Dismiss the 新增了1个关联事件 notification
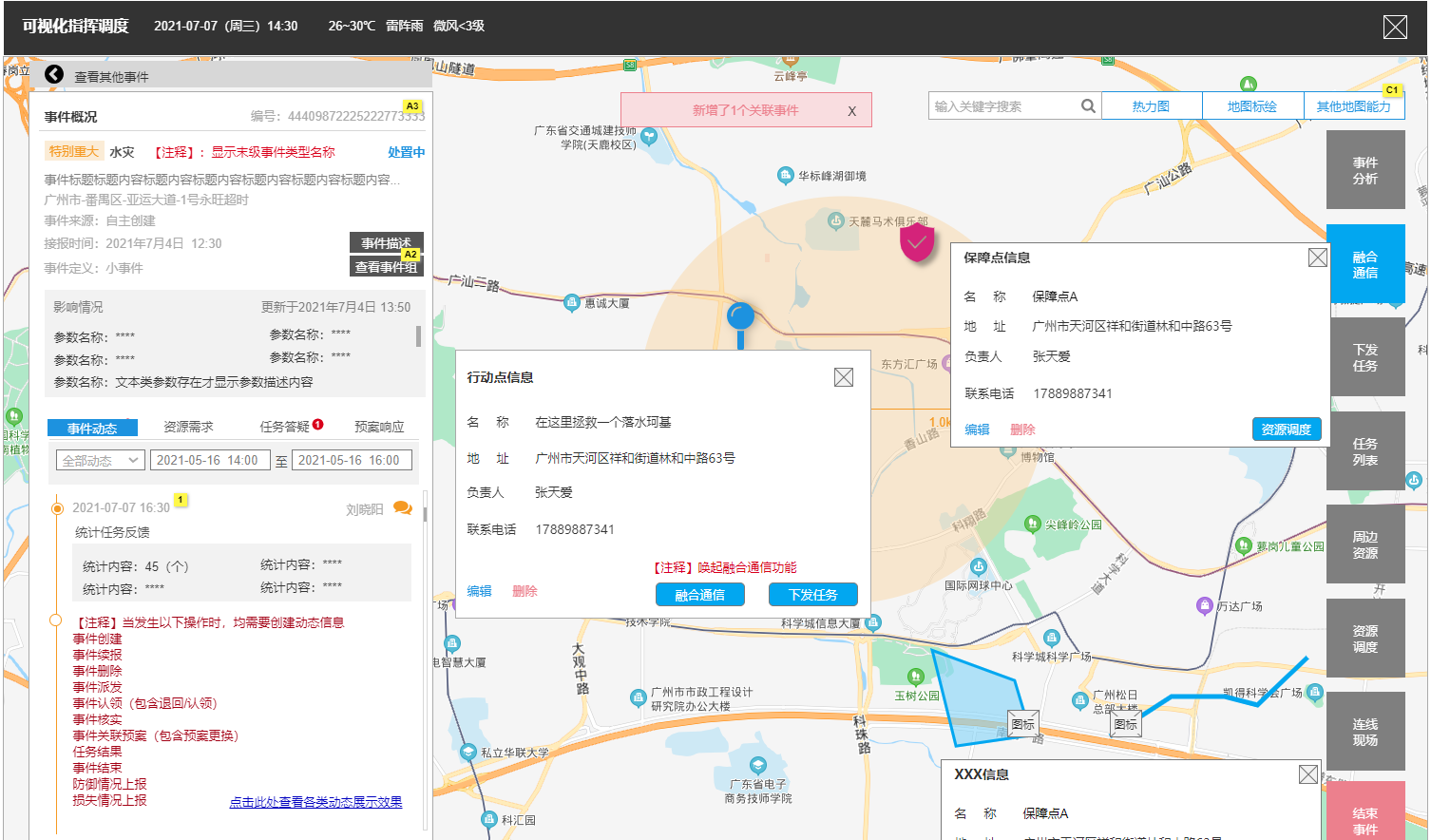1431x840 pixels. pos(852,111)
